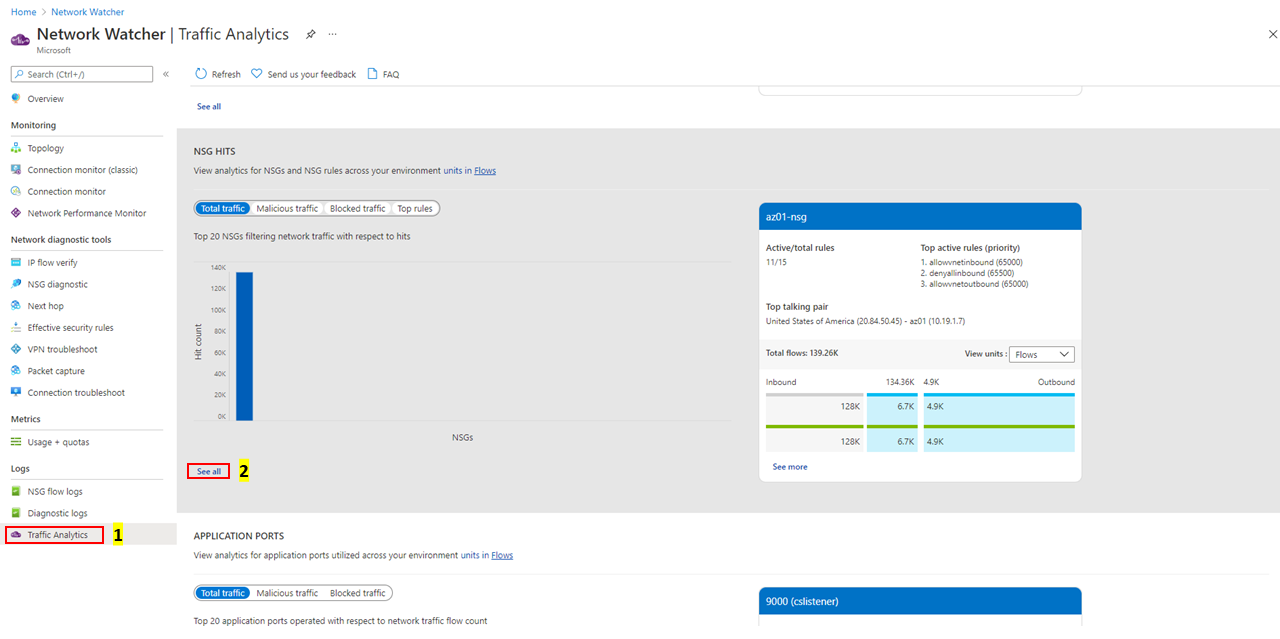Open the View units Flows dropdown

(1041, 354)
